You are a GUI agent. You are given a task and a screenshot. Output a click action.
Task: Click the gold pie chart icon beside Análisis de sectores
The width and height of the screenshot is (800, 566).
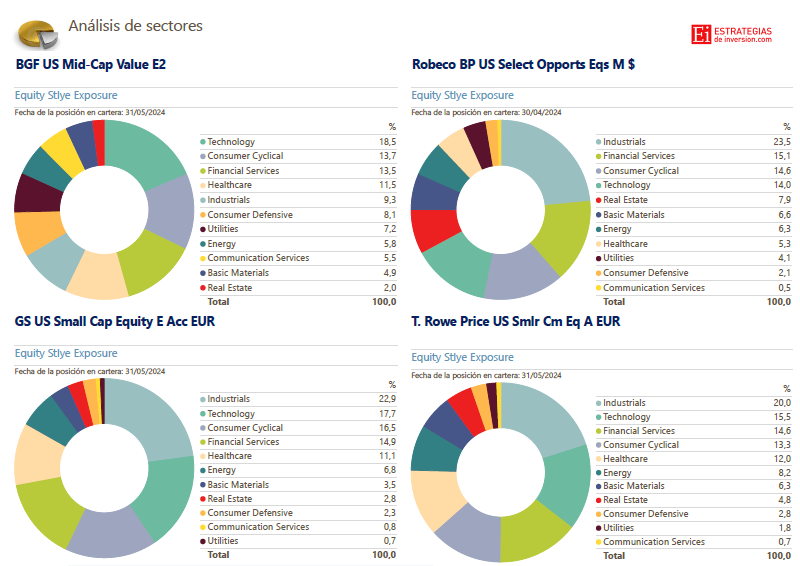(x=37, y=34)
